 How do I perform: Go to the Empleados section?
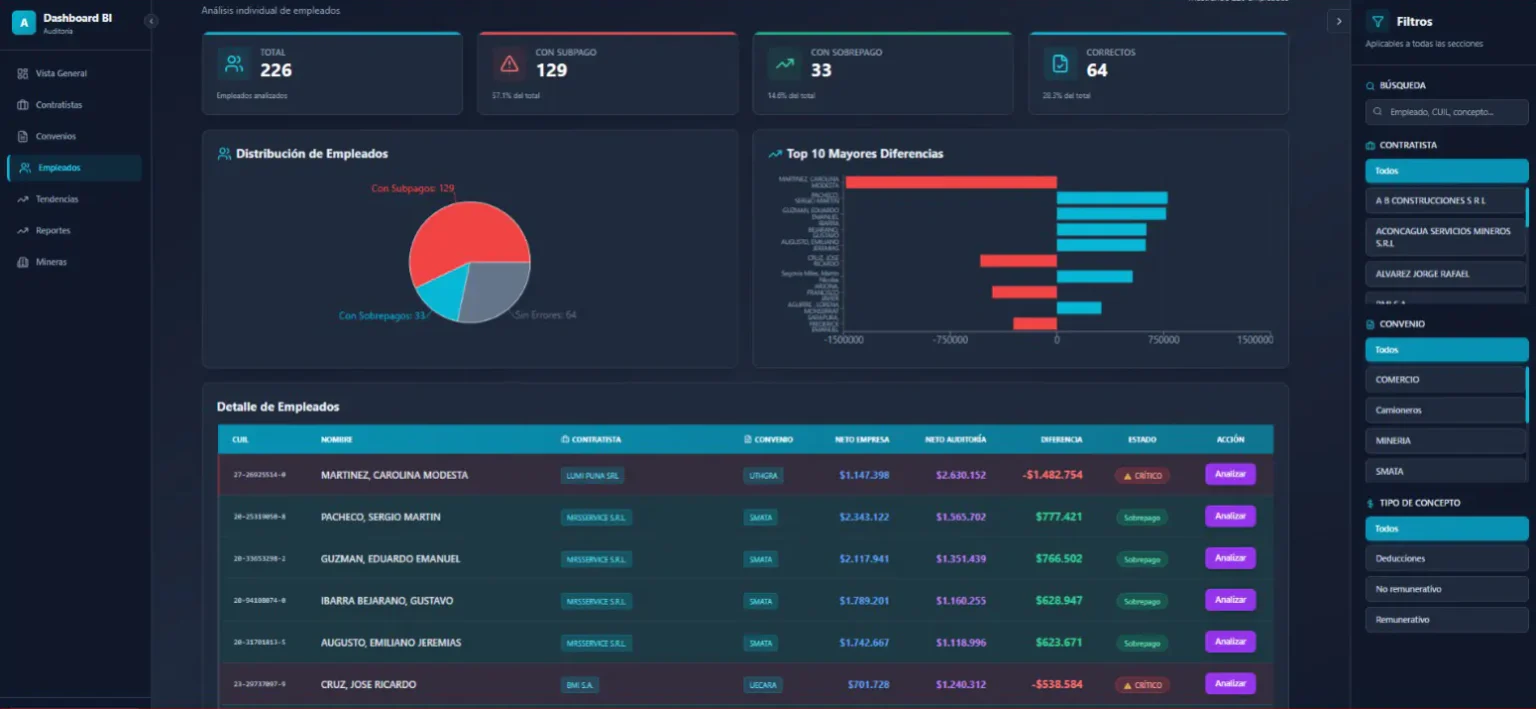(58, 168)
